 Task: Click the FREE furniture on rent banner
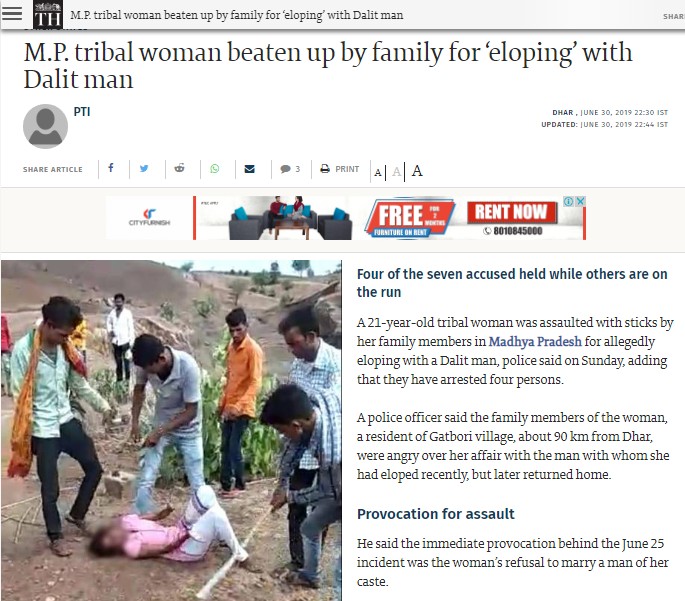click(x=410, y=218)
